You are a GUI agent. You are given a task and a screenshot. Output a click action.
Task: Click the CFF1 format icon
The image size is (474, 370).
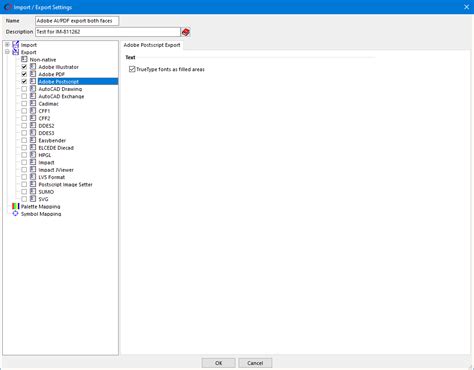(x=33, y=111)
